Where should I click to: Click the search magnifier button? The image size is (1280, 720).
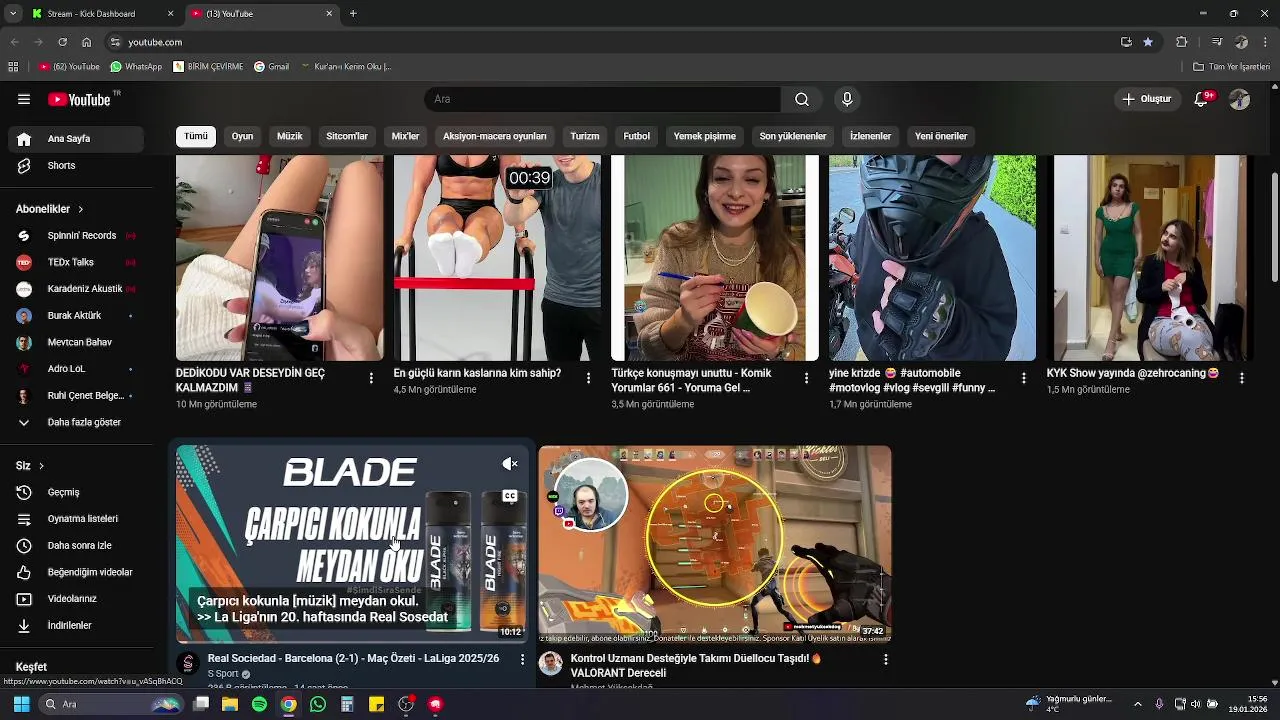point(802,99)
